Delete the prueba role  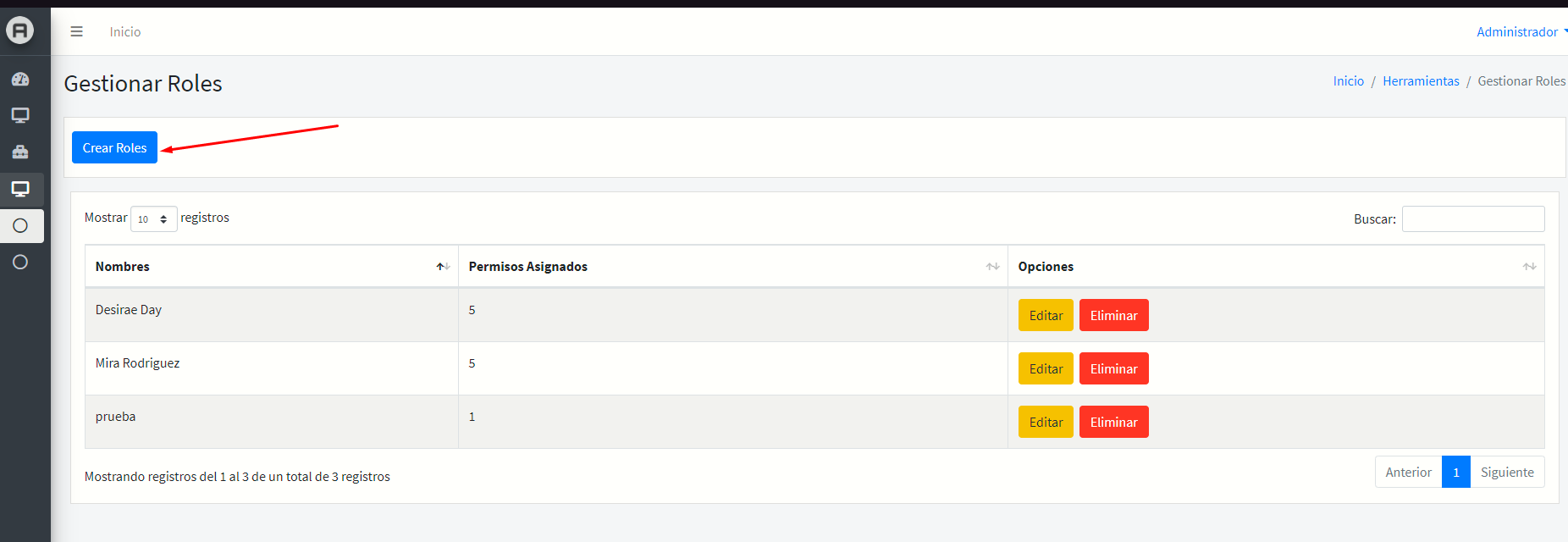coord(1113,423)
